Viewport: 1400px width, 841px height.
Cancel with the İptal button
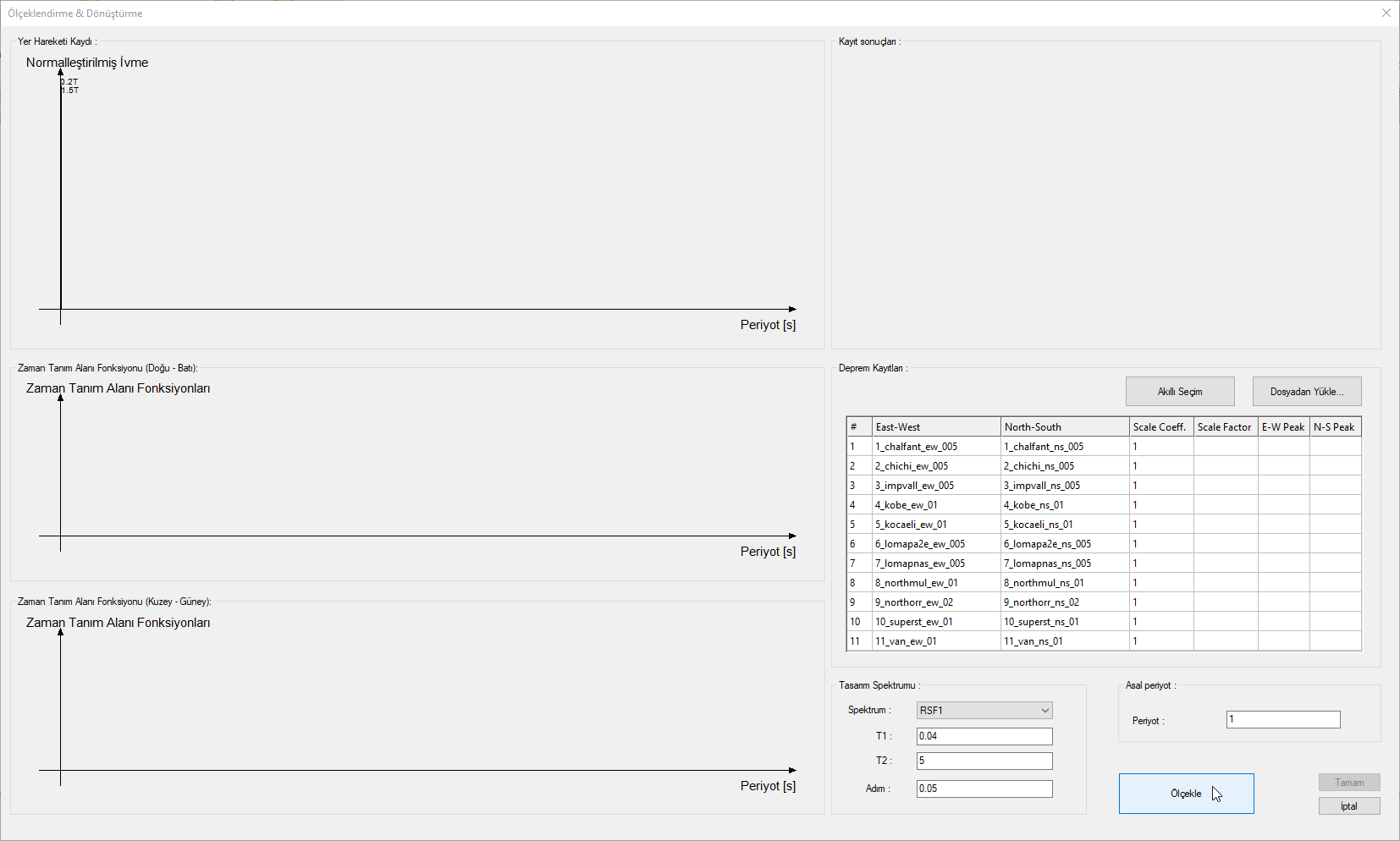pyautogui.click(x=1348, y=806)
